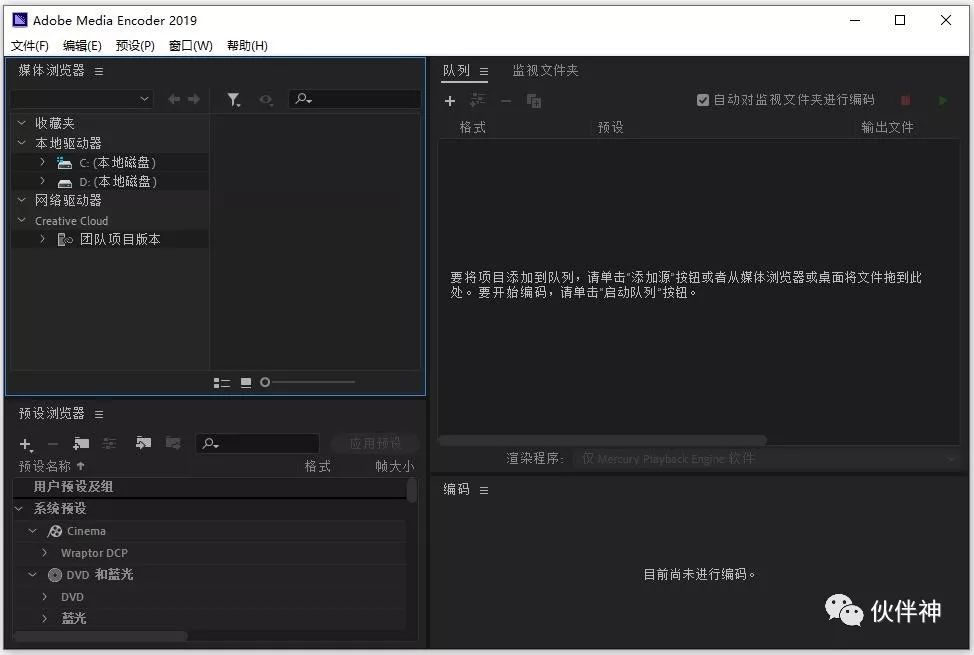
Task: Click the forward arrow in media browser
Action: [x=194, y=99]
